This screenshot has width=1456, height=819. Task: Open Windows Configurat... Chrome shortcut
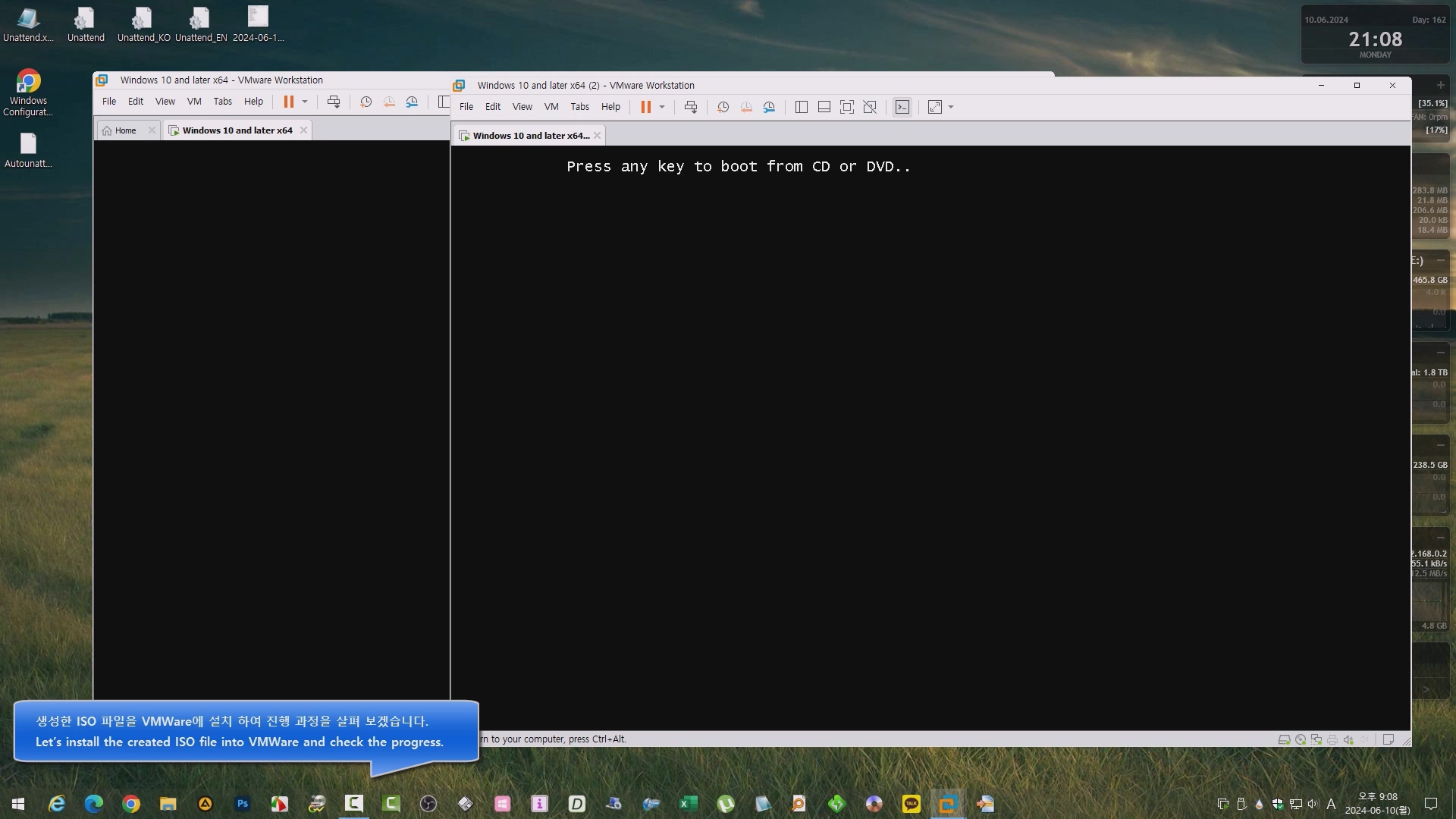point(28,93)
